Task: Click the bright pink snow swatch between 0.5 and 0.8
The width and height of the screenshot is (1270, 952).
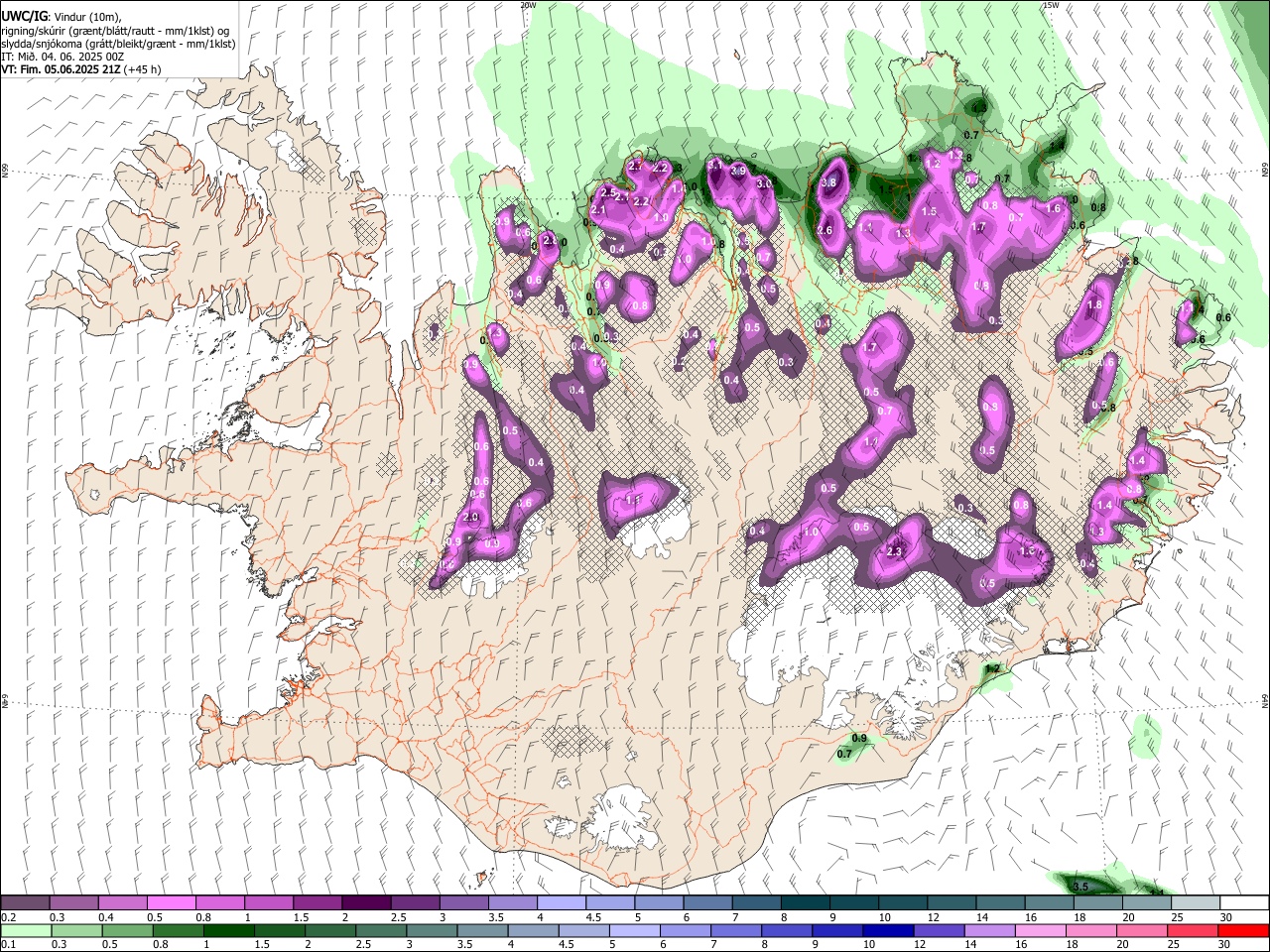Action: tap(171, 903)
